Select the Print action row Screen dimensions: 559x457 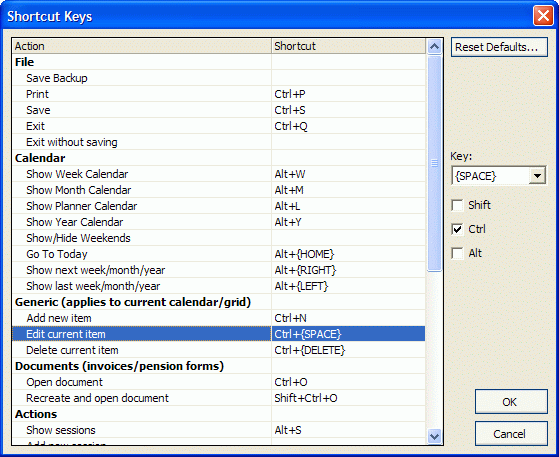point(219,94)
